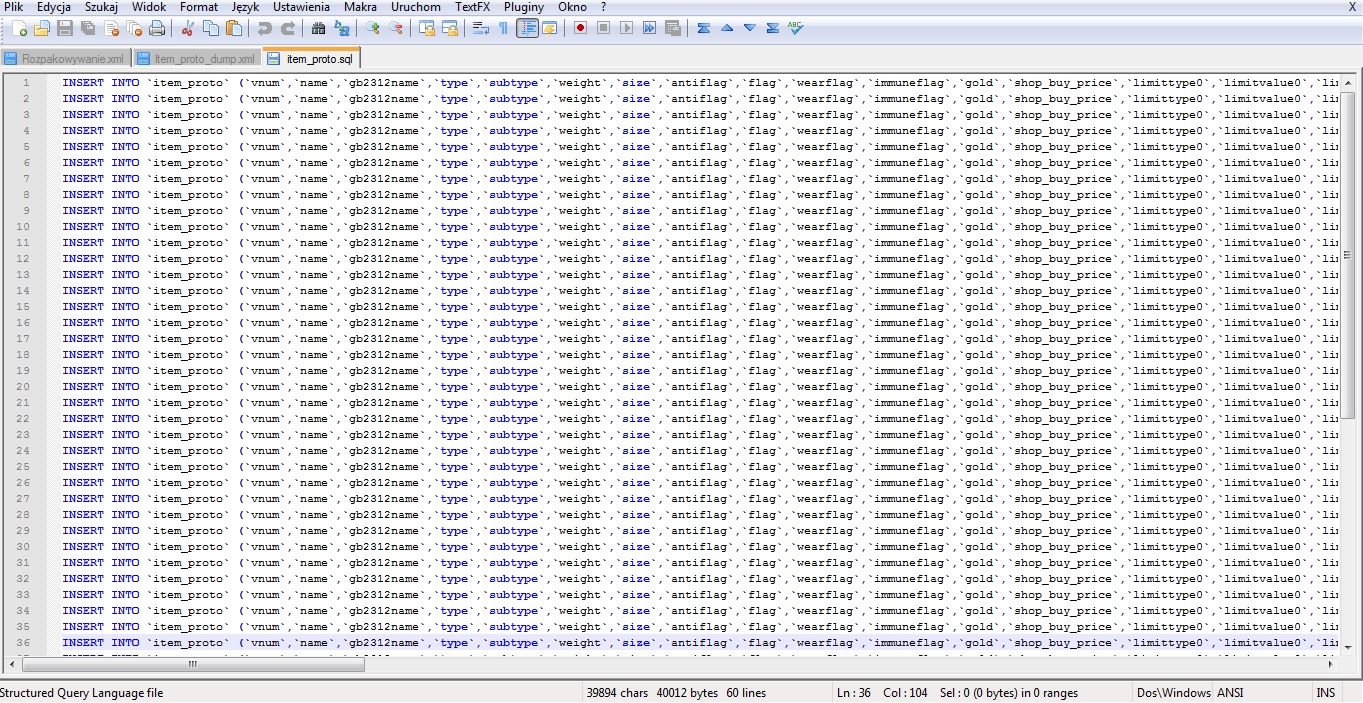This screenshot has width=1363, height=703.
Task: Run macro multiple times
Action: point(649,28)
